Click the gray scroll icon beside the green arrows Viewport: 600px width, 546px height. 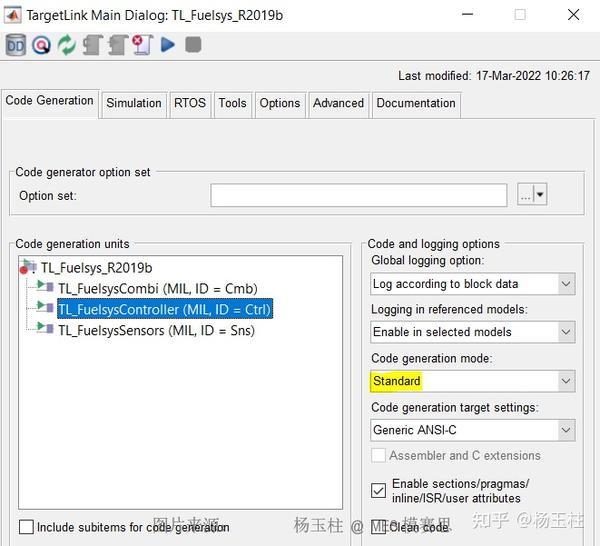pos(92,45)
